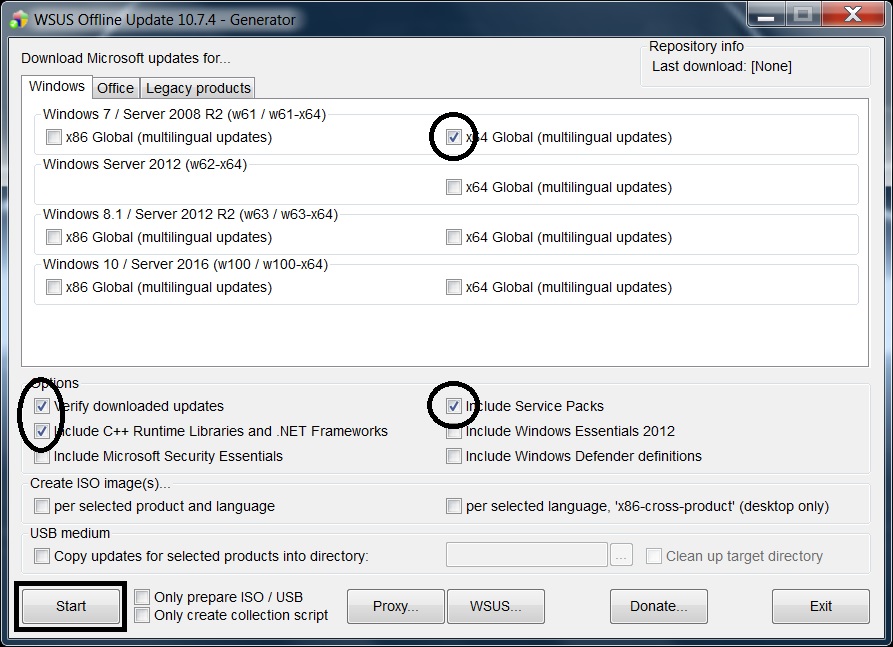
Task: Check Windows 8.1 x86 Global updates
Action: pyautogui.click(x=54, y=237)
